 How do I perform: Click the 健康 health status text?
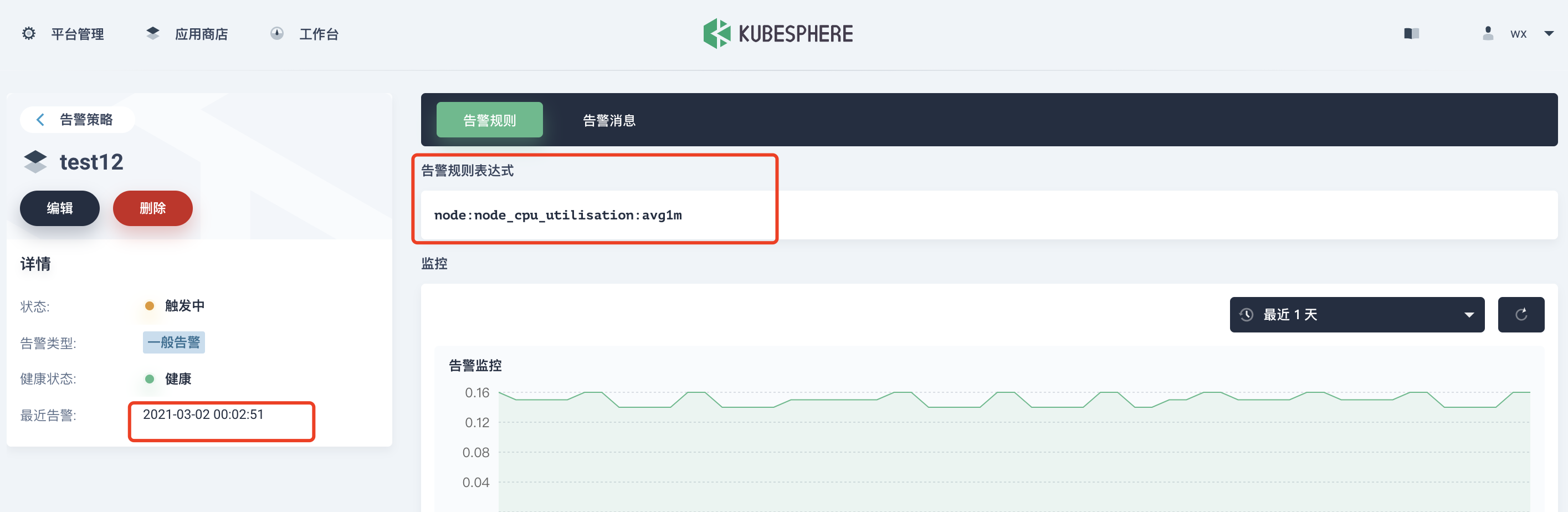[x=178, y=378]
